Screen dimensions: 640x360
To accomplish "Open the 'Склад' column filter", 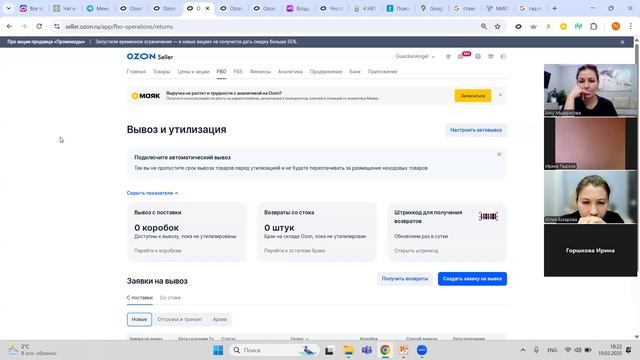I will coord(299,338).
